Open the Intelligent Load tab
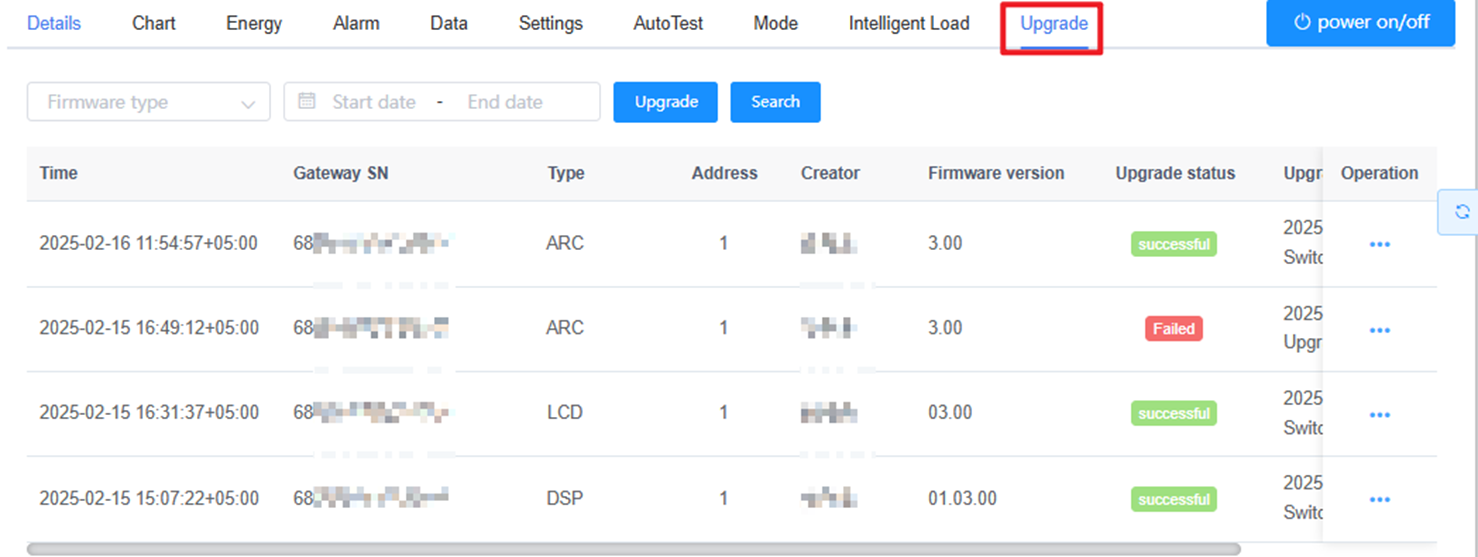 [909, 23]
